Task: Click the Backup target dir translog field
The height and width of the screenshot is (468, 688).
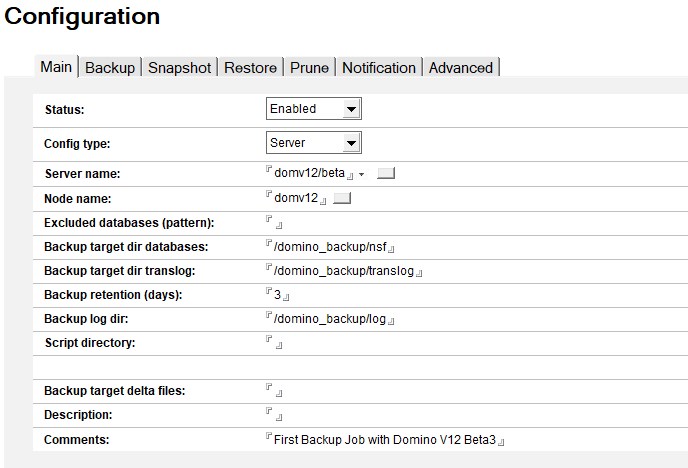Action: pos(345,271)
